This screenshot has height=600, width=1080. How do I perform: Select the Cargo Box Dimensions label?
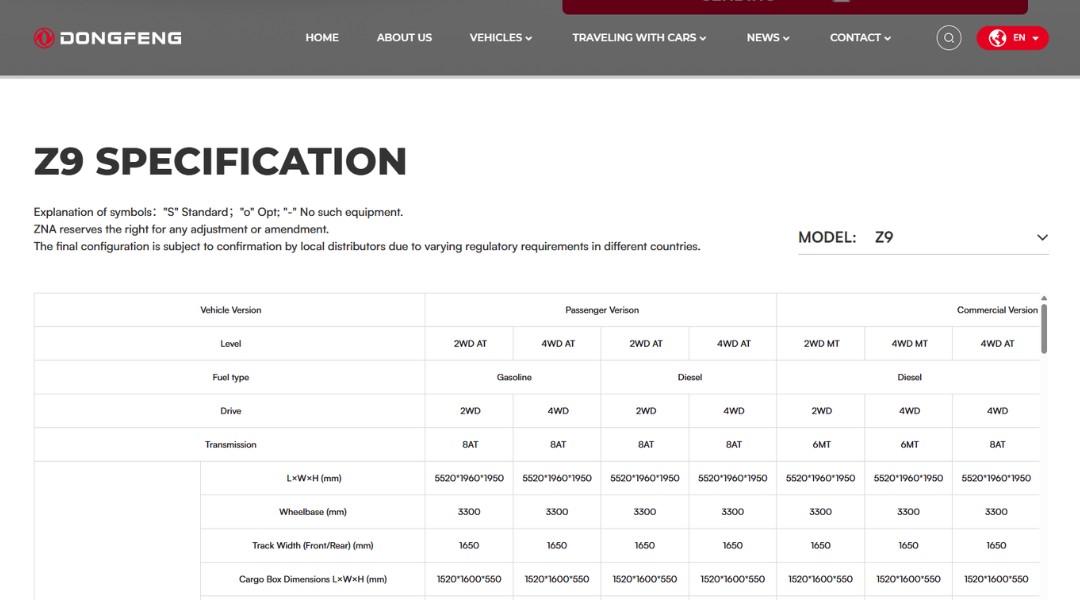click(x=313, y=579)
